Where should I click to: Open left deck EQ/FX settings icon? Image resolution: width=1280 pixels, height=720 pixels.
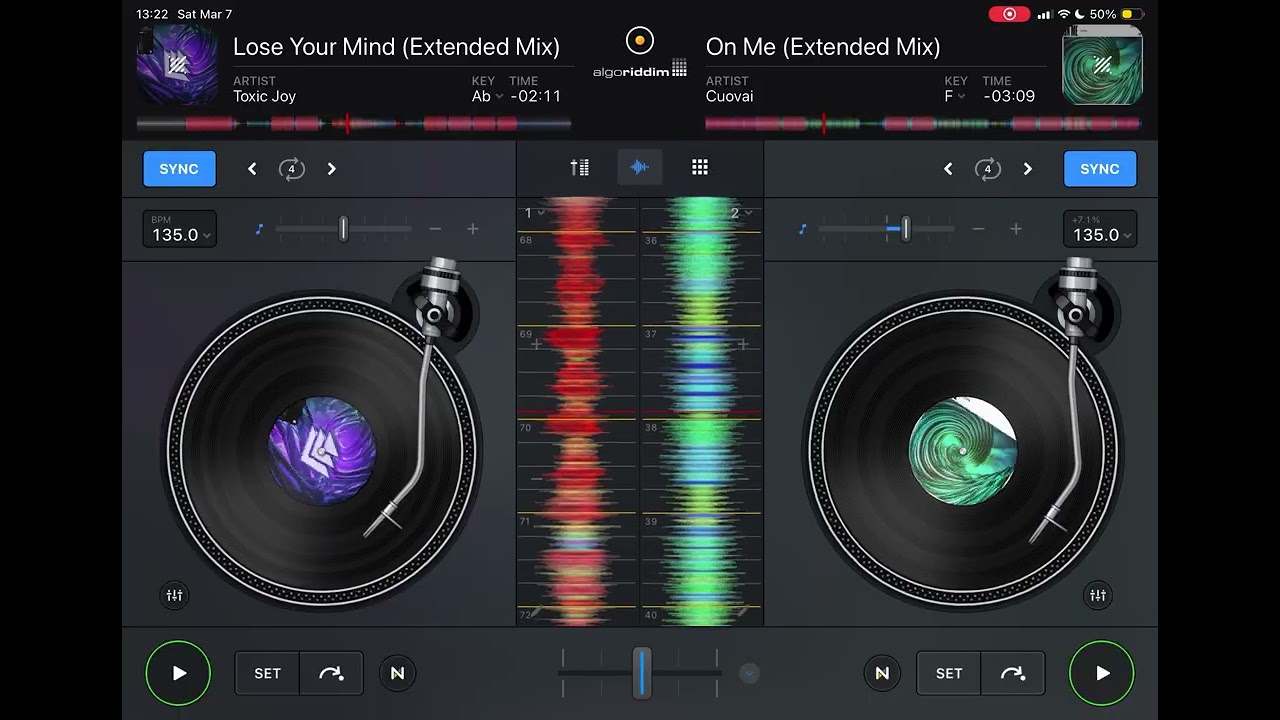tap(175, 596)
